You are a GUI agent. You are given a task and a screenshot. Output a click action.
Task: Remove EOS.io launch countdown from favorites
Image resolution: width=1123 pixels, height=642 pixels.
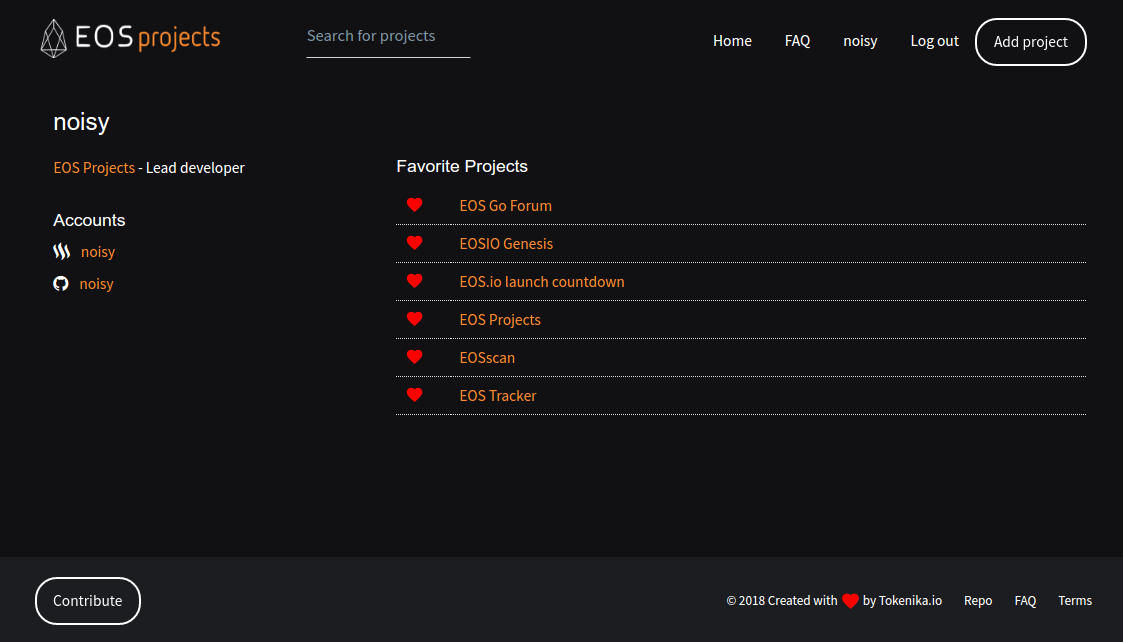[x=415, y=281]
